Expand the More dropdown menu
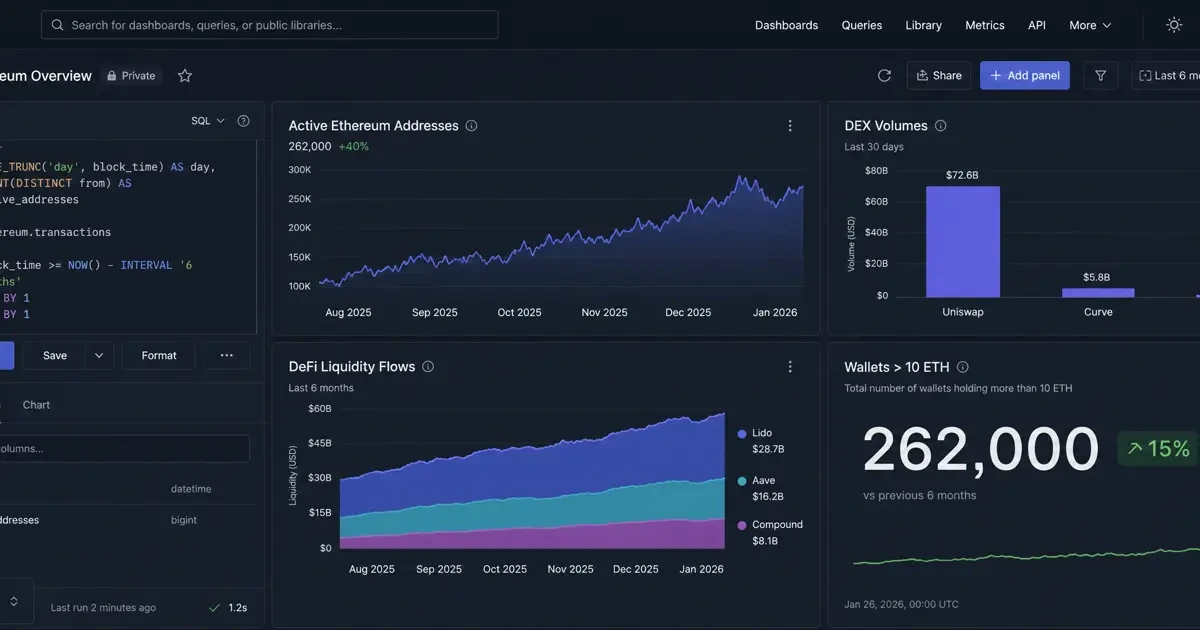Image resolution: width=1200 pixels, height=630 pixels. (1090, 25)
